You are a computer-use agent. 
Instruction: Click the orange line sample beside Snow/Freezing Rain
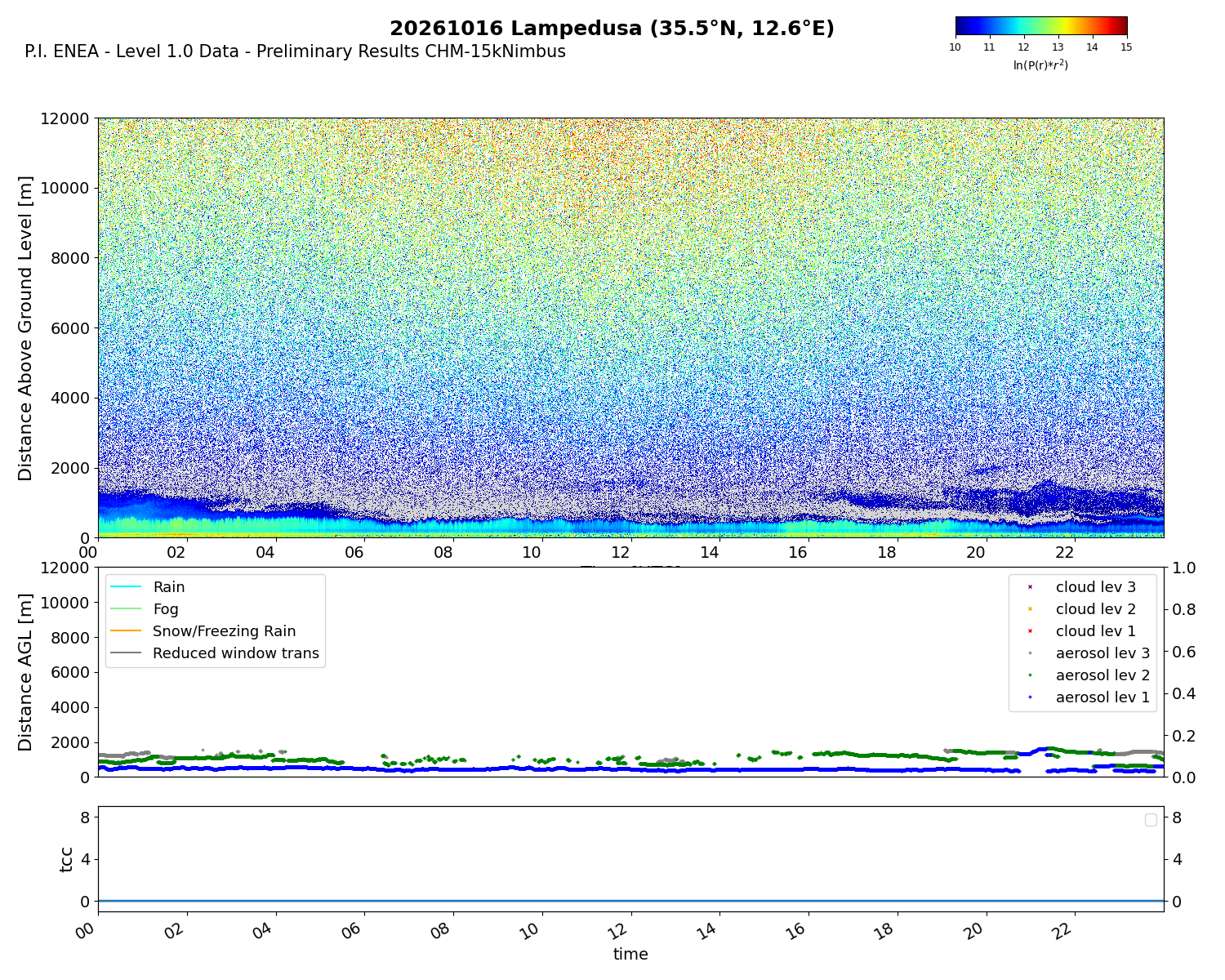[x=126, y=631]
